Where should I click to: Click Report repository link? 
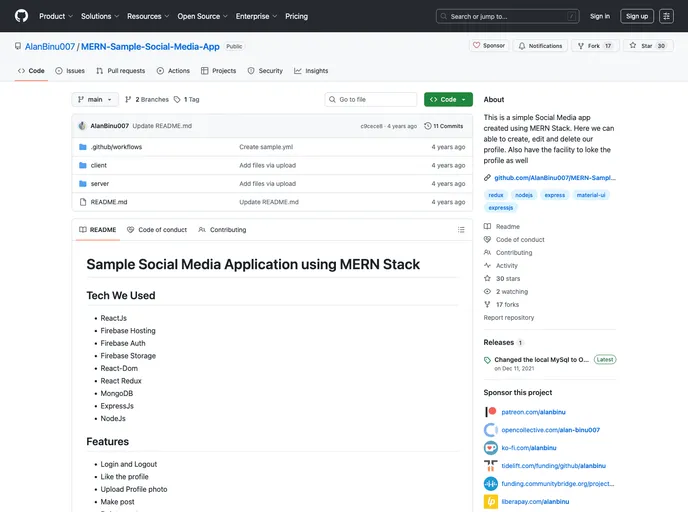point(509,318)
